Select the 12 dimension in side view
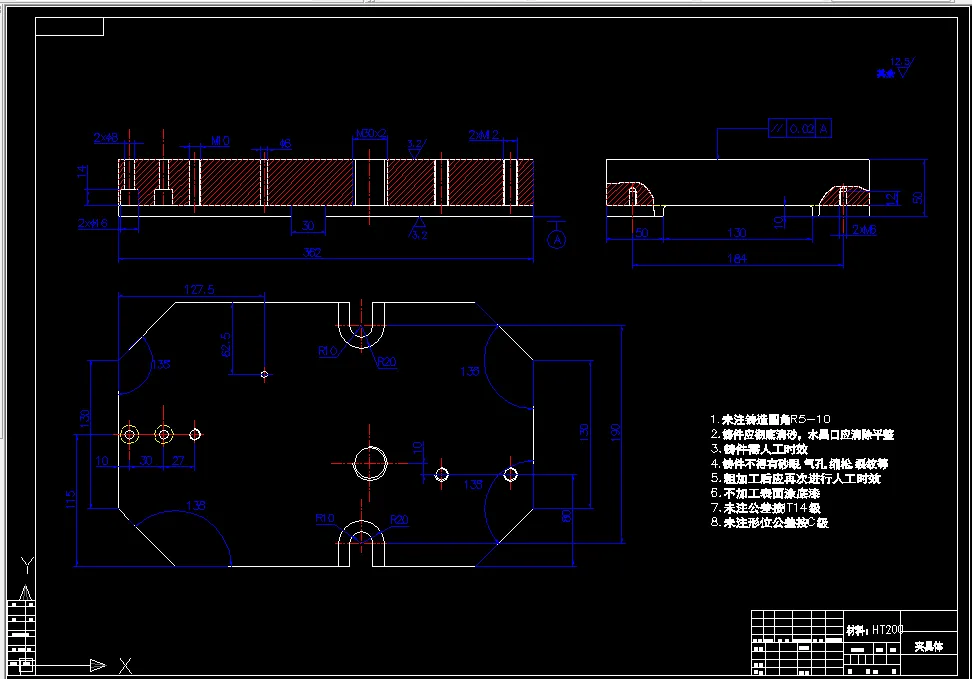Image resolution: width=972 pixels, height=679 pixels. point(891,198)
